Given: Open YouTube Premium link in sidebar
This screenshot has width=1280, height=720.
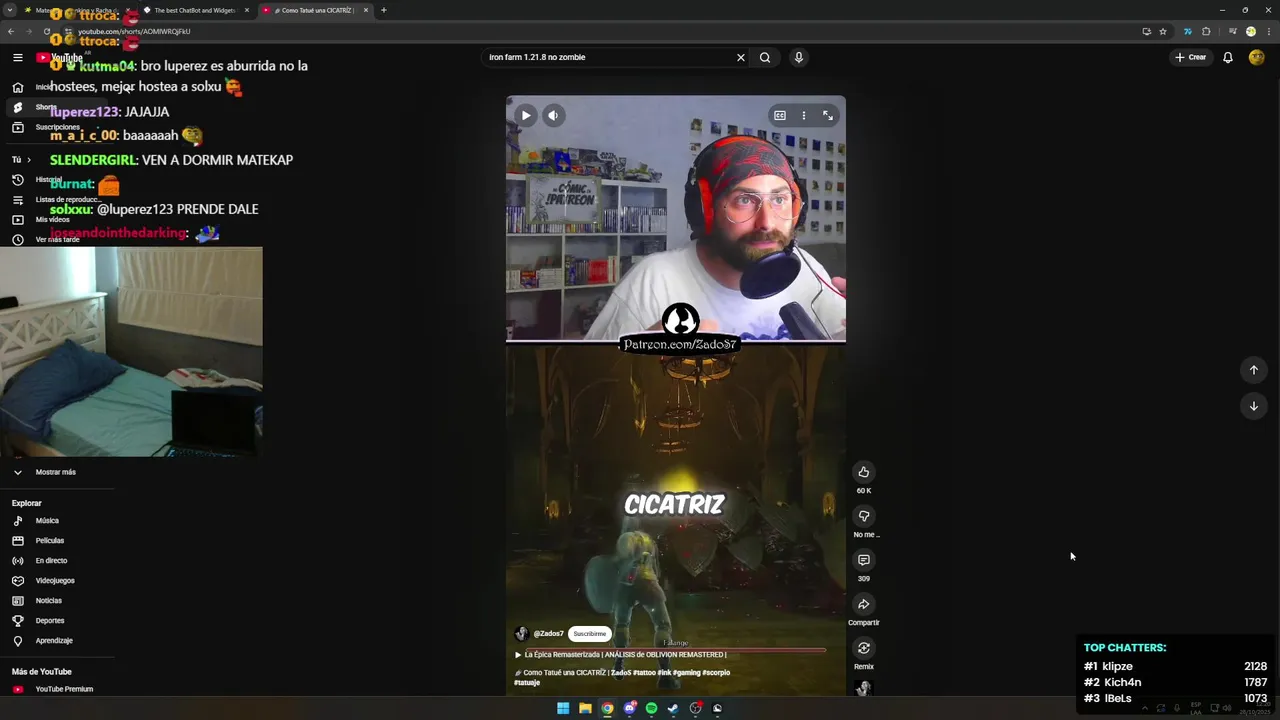Looking at the screenshot, I should point(64,689).
